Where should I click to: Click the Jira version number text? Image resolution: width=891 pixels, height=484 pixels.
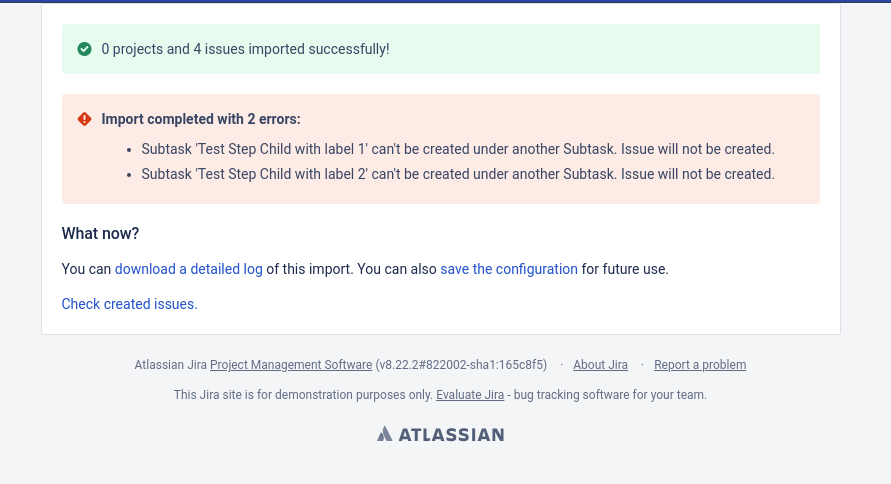click(461, 365)
